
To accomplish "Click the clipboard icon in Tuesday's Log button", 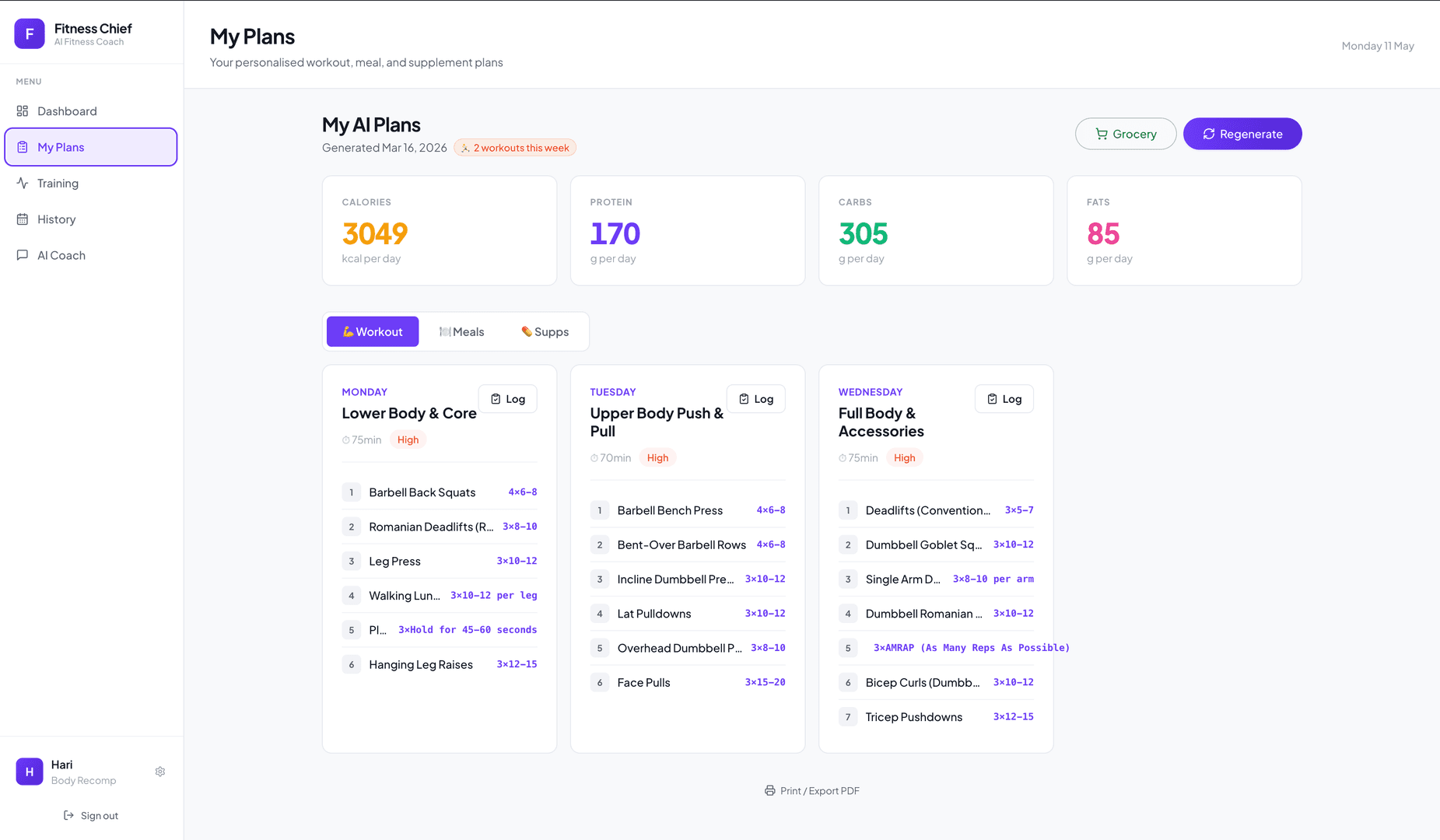I will pyautogui.click(x=744, y=399).
